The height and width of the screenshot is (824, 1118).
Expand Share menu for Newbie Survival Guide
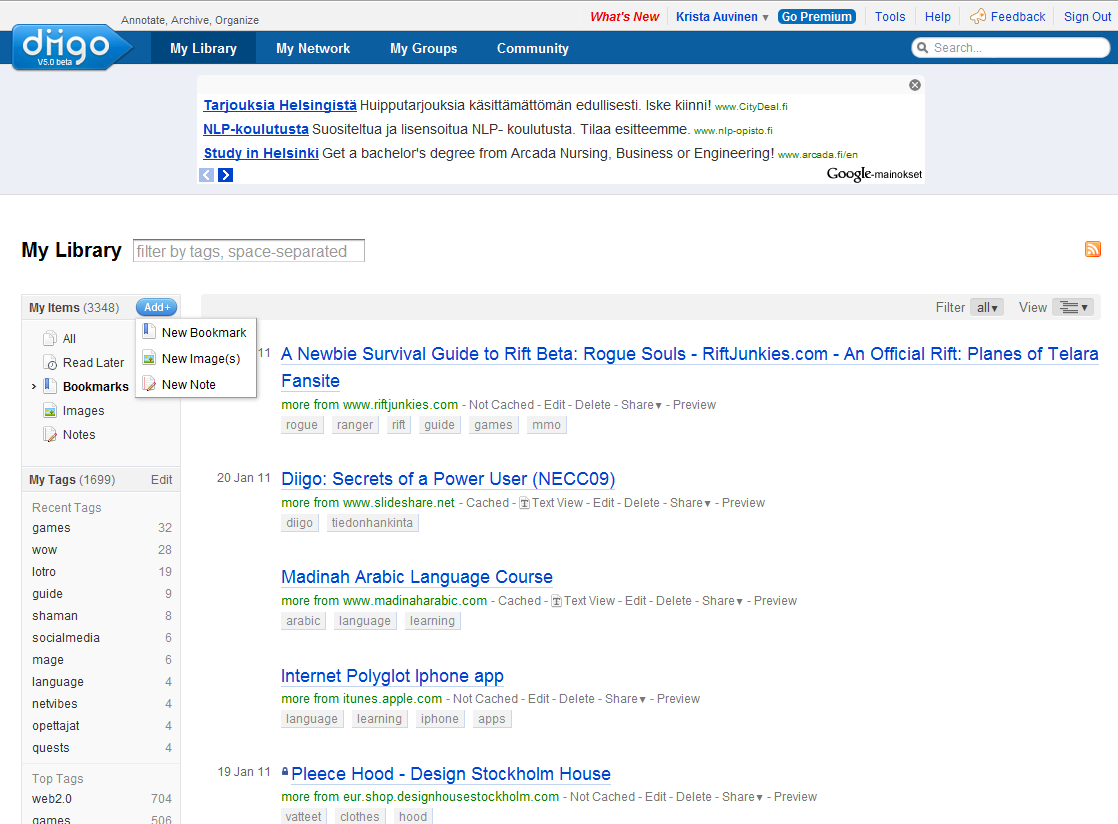(x=641, y=405)
